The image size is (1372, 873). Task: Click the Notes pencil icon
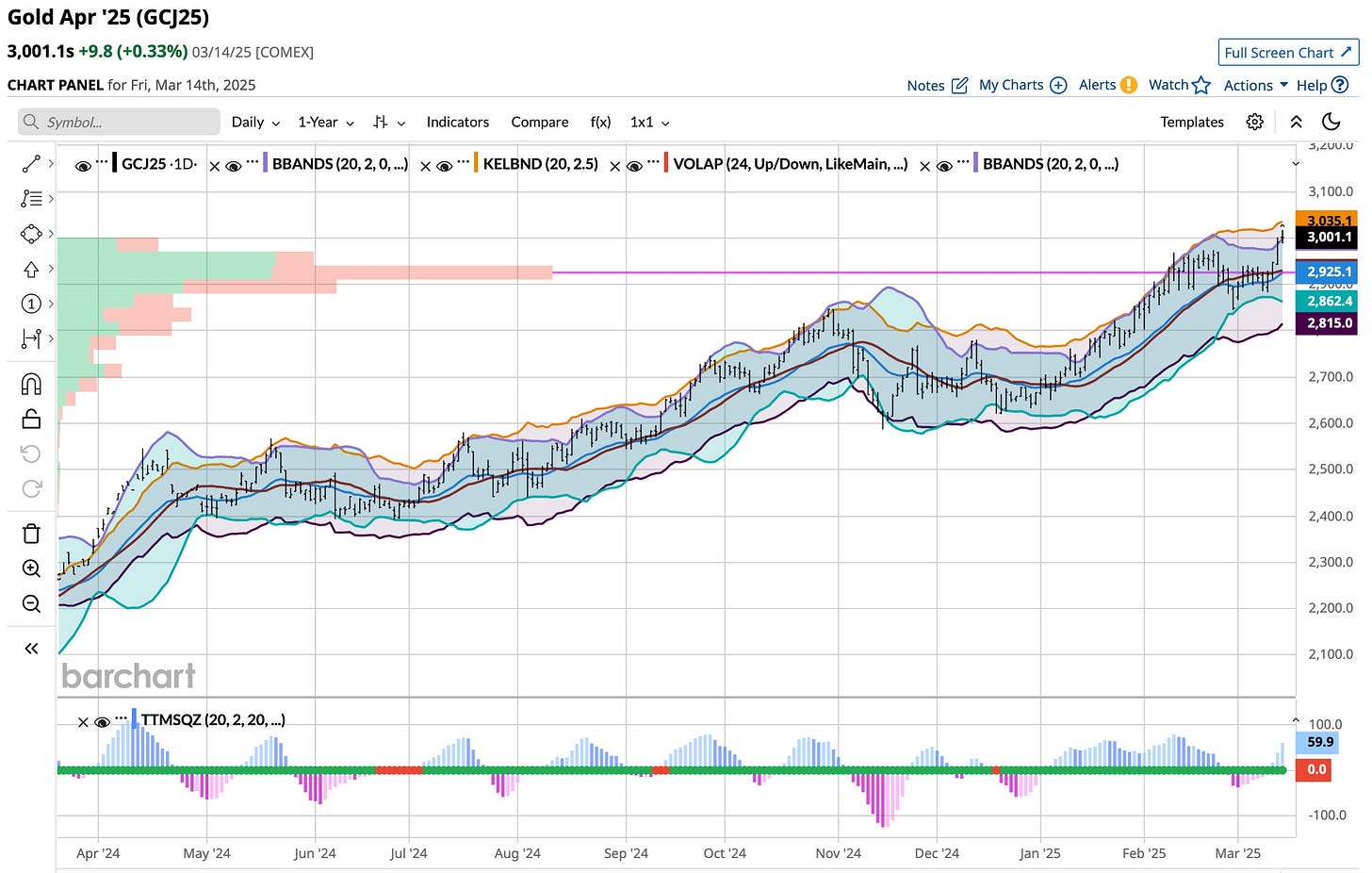pos(959,85)
